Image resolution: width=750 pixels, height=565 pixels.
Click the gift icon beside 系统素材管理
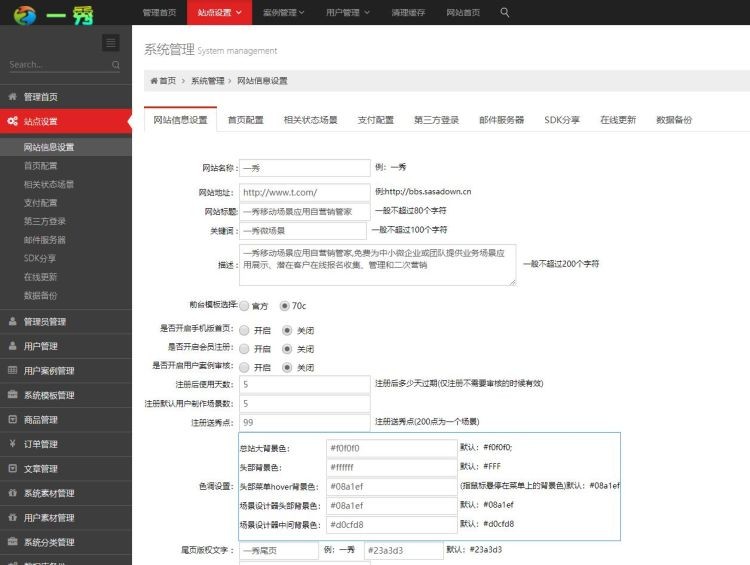pyautogui.click(x=12, y=493)
